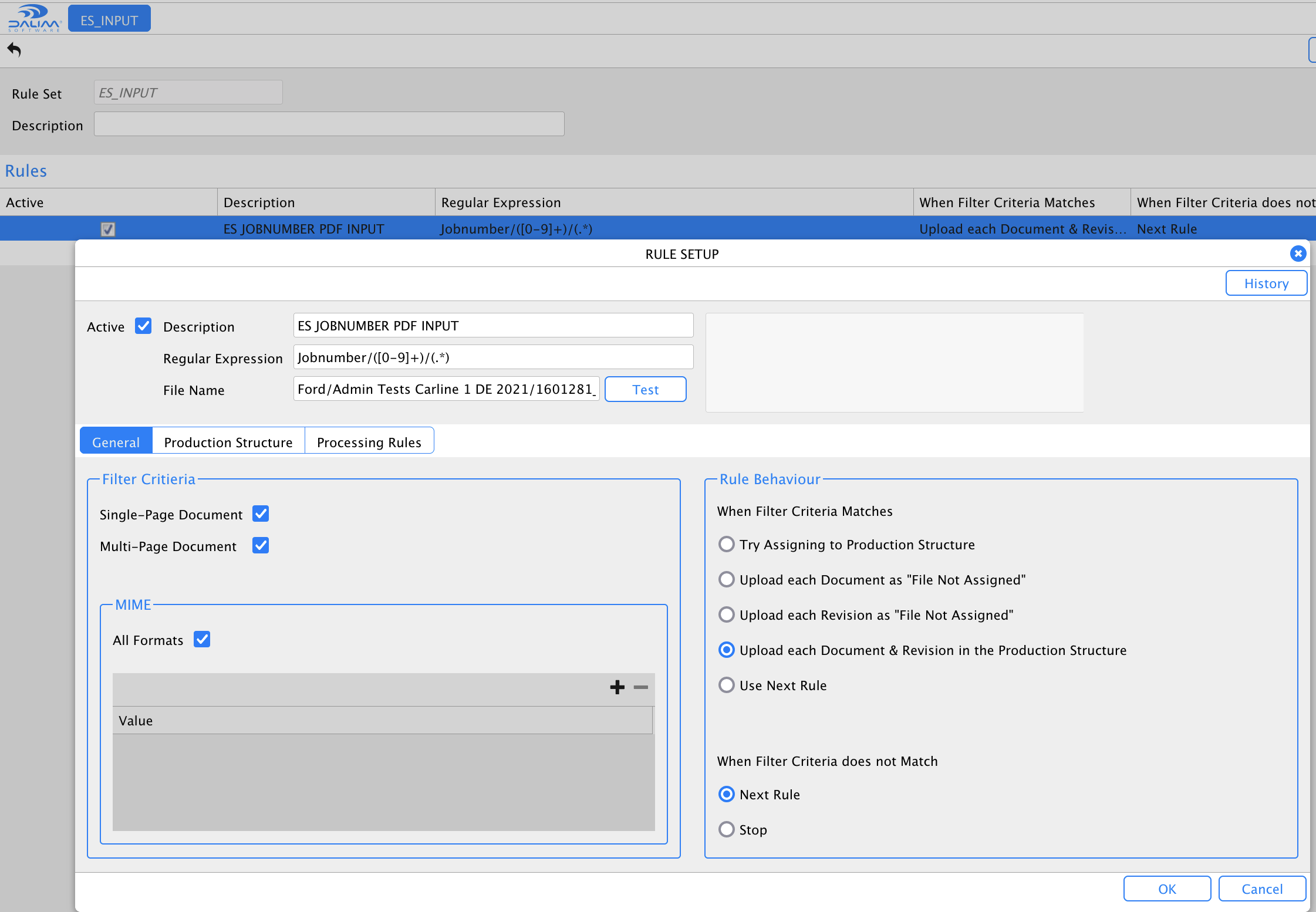Click the ES_INPUT top tab
1316x912 pixels.
coord(109,19)
